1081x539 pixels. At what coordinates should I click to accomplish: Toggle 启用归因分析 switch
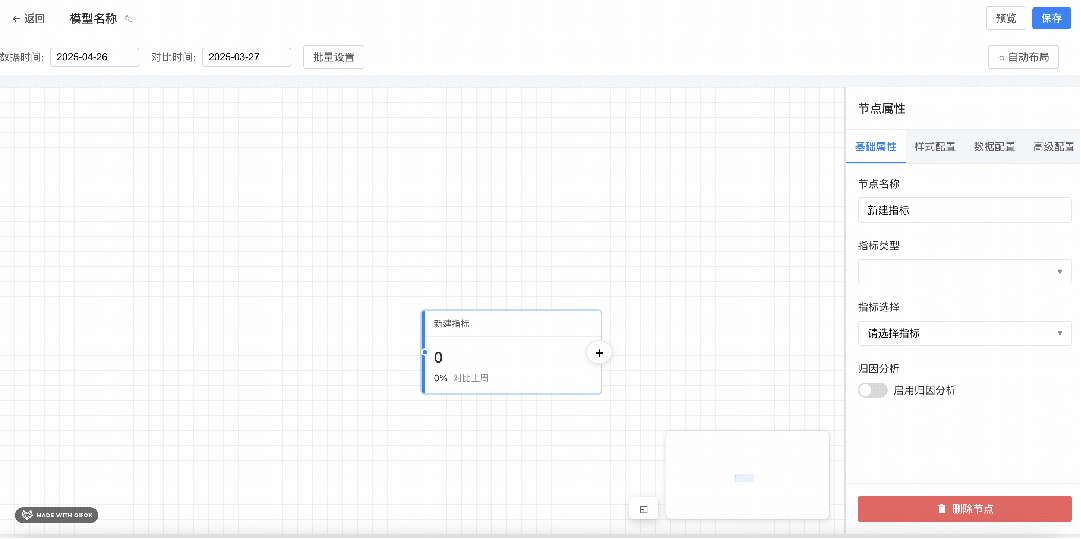(x=872, y=390)
